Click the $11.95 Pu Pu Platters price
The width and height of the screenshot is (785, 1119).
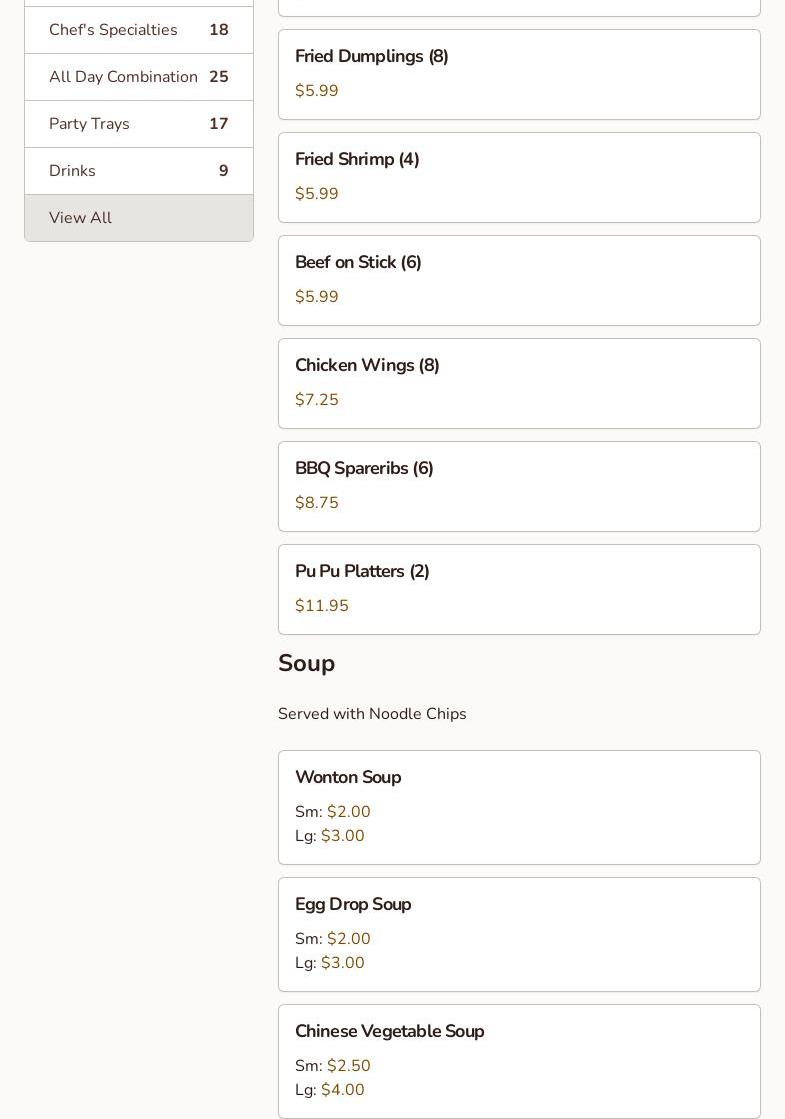pyautogui.click(x=322, y=606)
